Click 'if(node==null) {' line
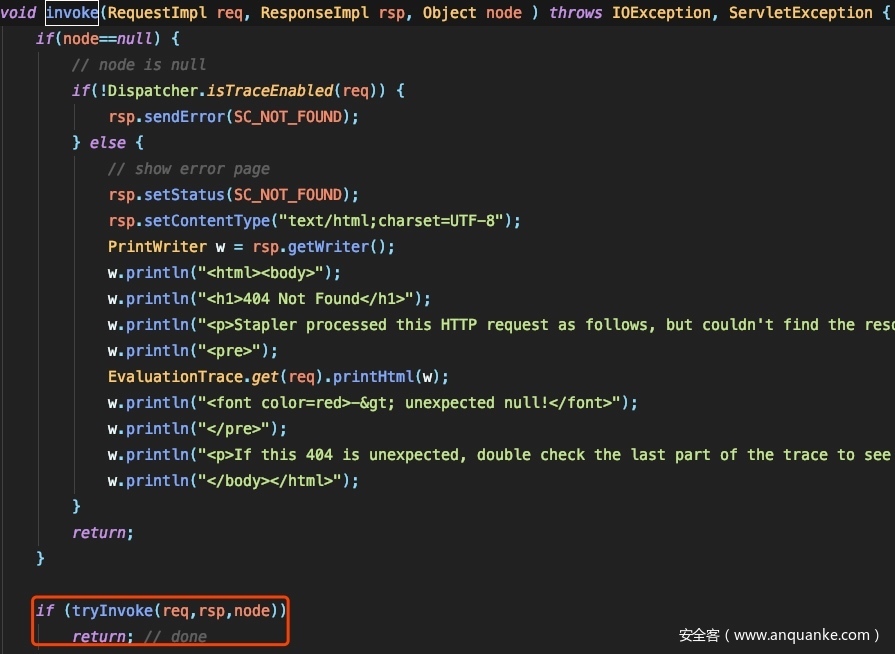 coord(108,39)
